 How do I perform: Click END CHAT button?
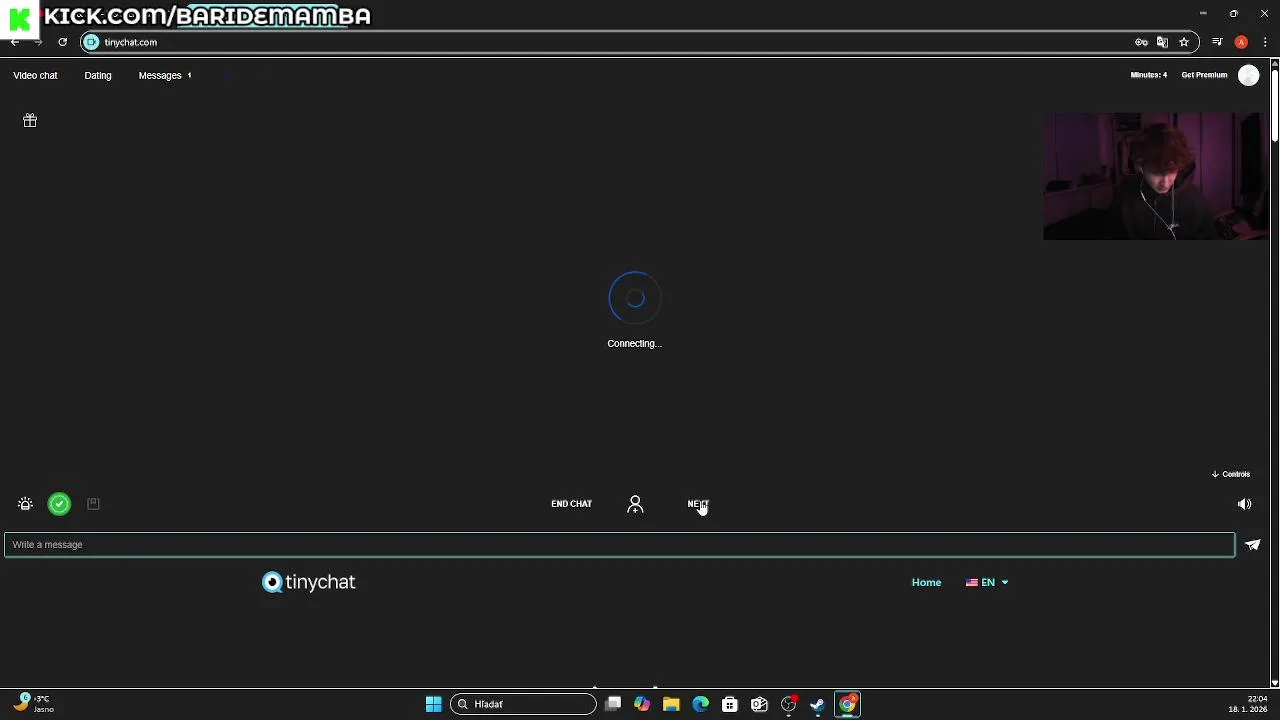click(571, 504)
